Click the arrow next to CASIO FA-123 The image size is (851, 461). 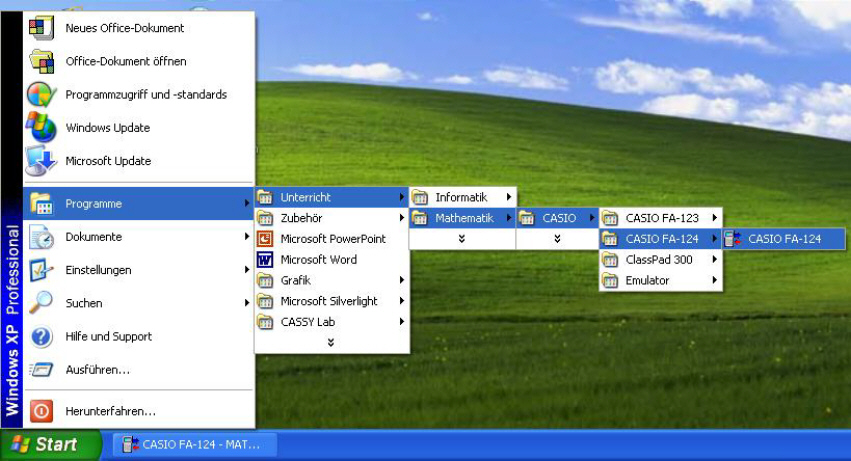click(x=715, y=218)
